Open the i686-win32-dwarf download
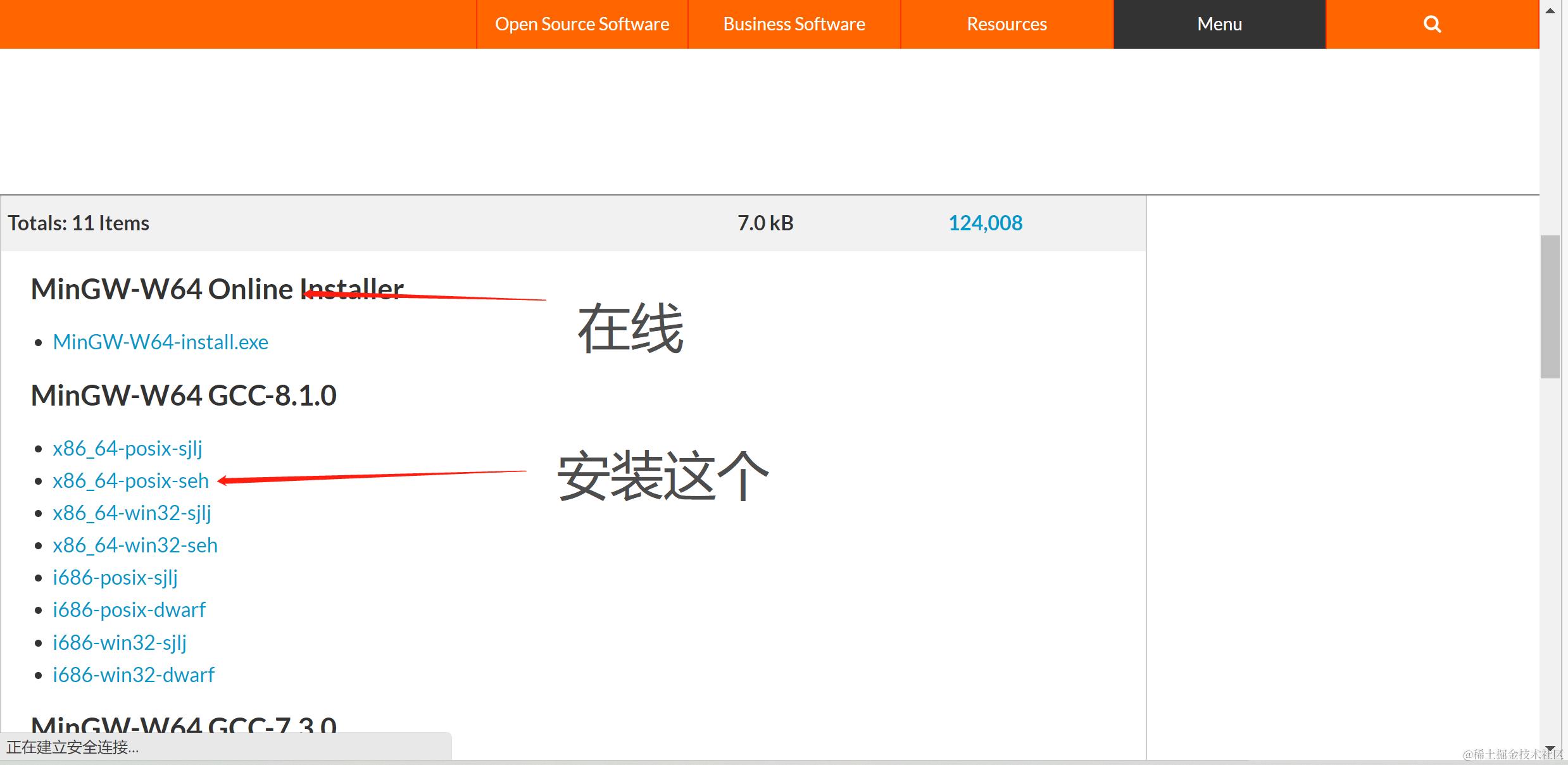Image resolution: width=1568 pixels, height=765 pixels. (134, 675)
